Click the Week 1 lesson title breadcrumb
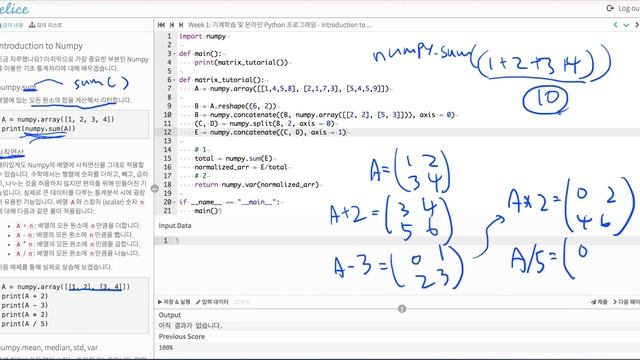This screenshot has height=360, width=640. coord(280,25)
